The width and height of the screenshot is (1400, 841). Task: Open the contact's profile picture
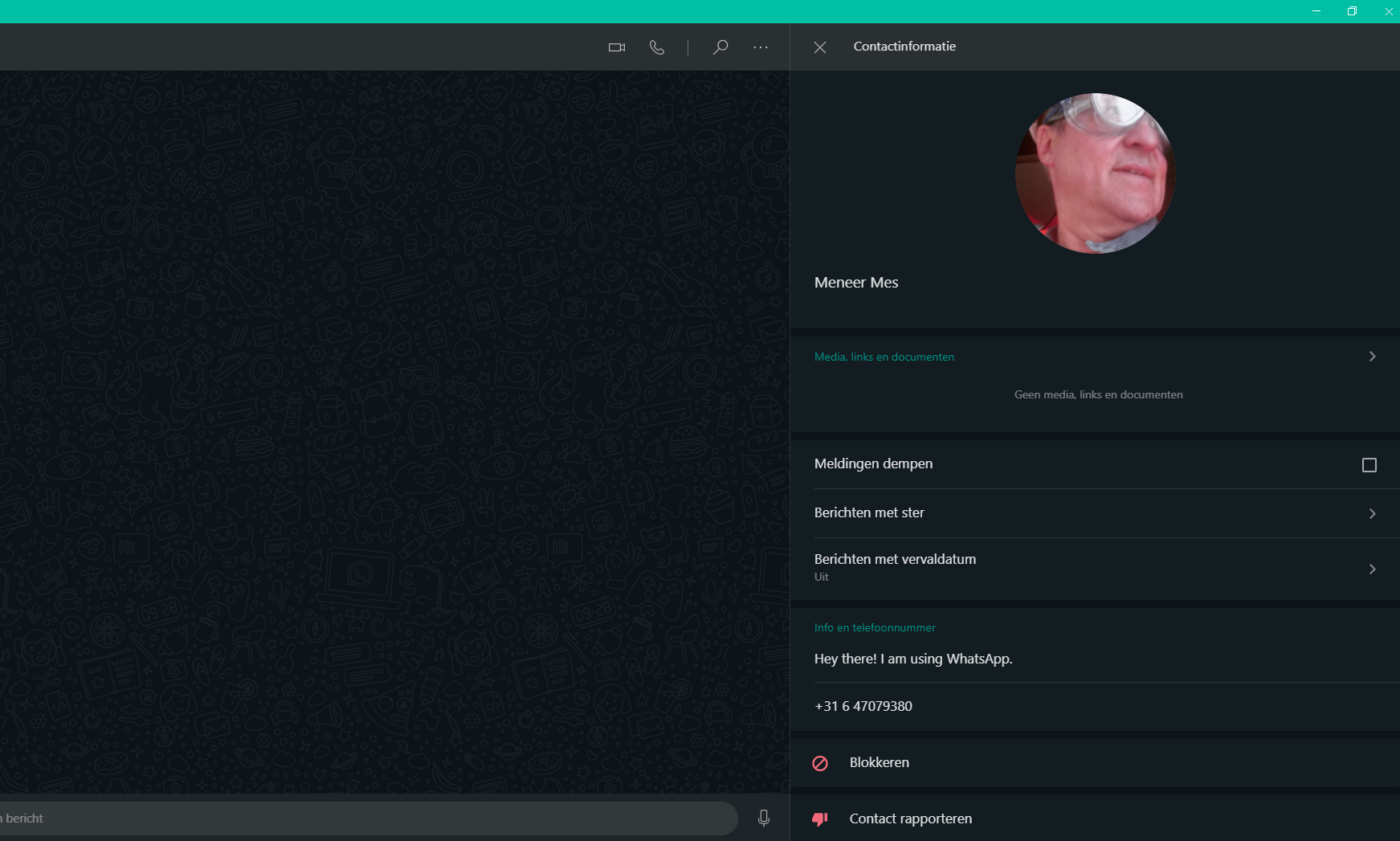click(1095, 174)
